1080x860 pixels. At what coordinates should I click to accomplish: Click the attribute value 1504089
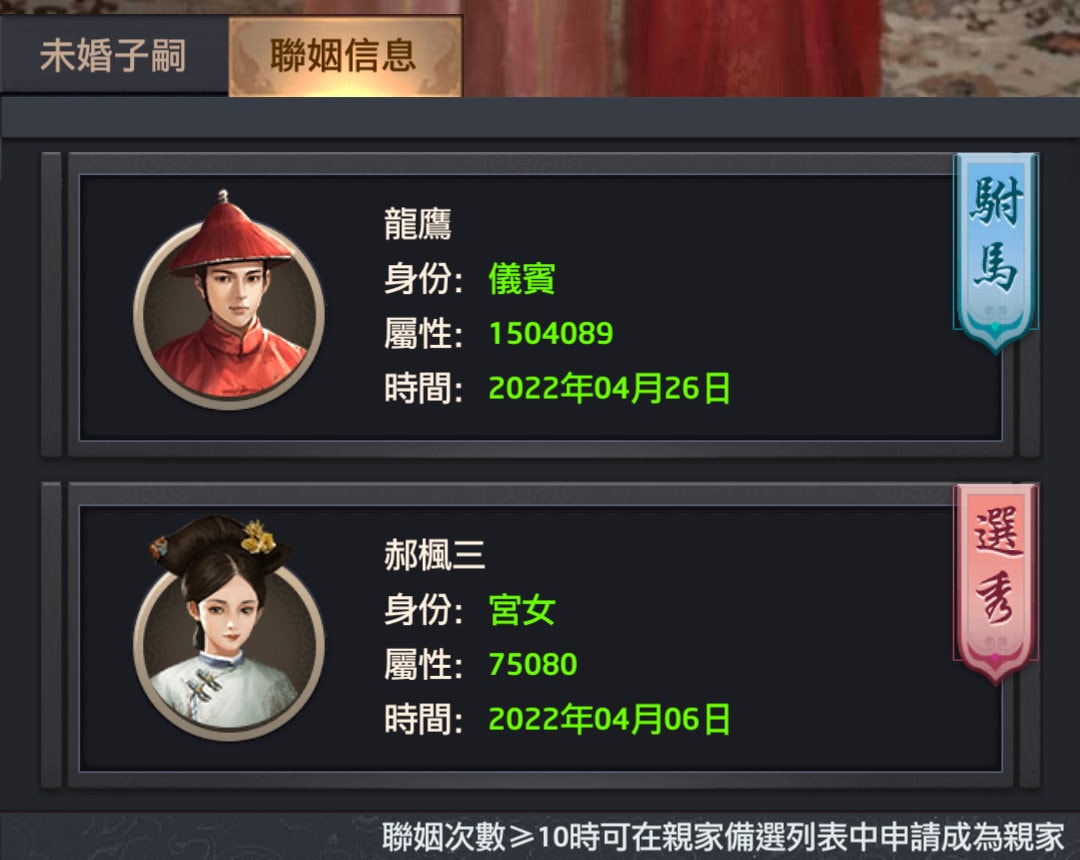click(x=551, y=333)
